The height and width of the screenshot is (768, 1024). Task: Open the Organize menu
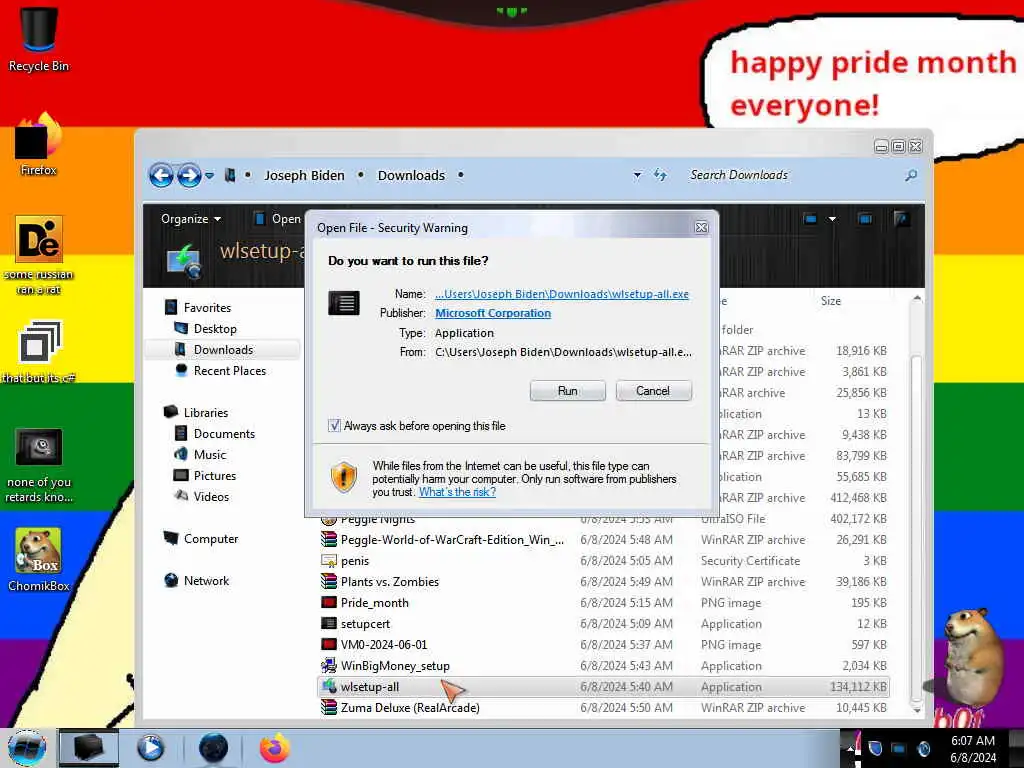click(191, 219)
